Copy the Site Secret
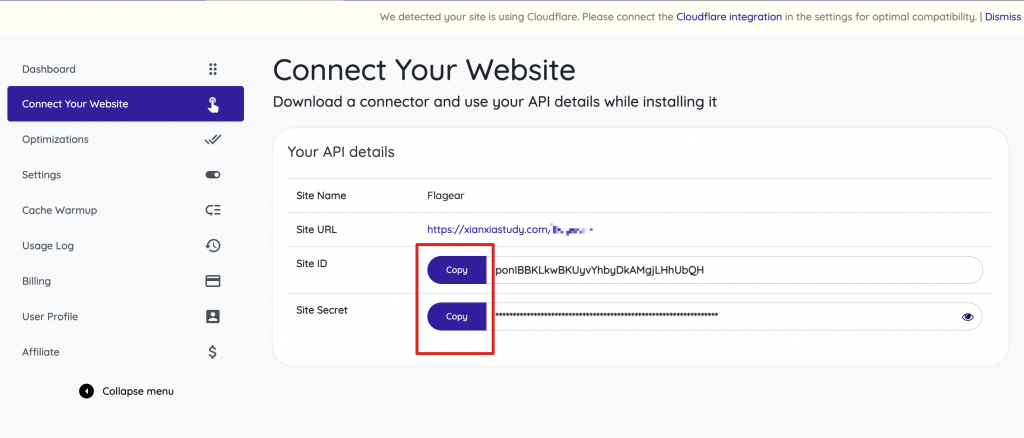Screen dimensions: 1024x438 [457, 317]
